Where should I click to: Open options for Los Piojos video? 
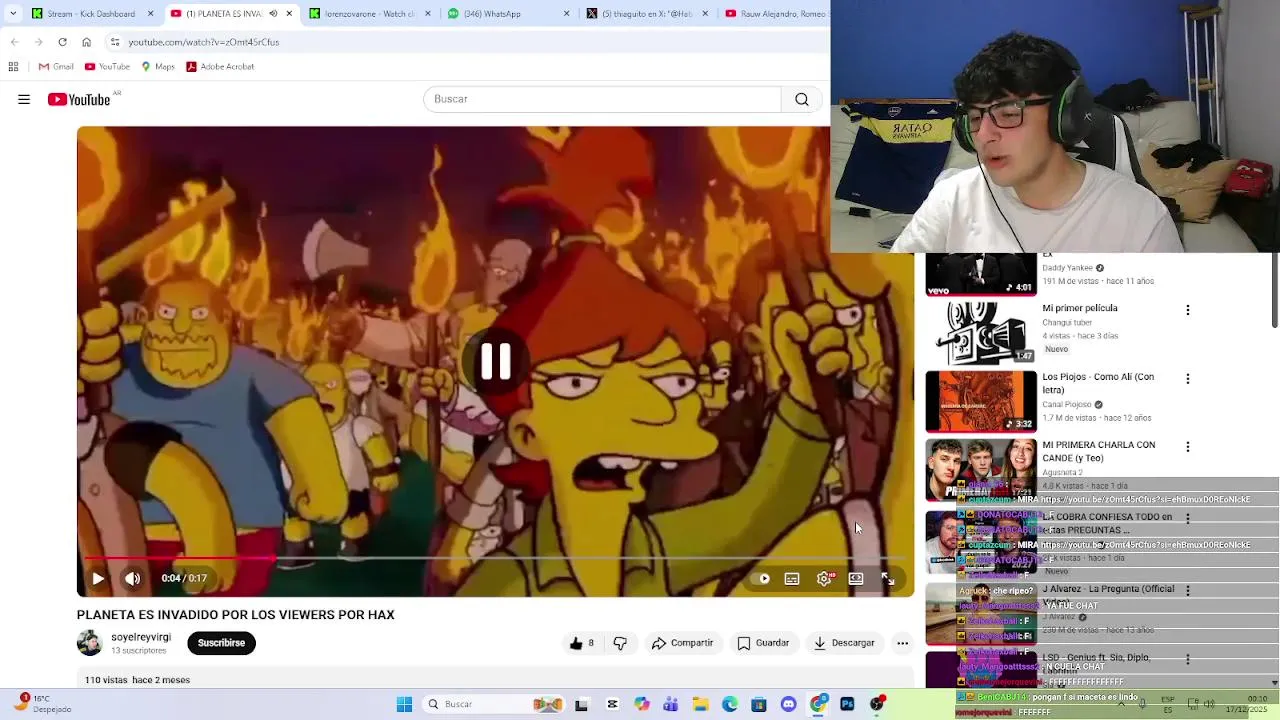click(1187, 379)
